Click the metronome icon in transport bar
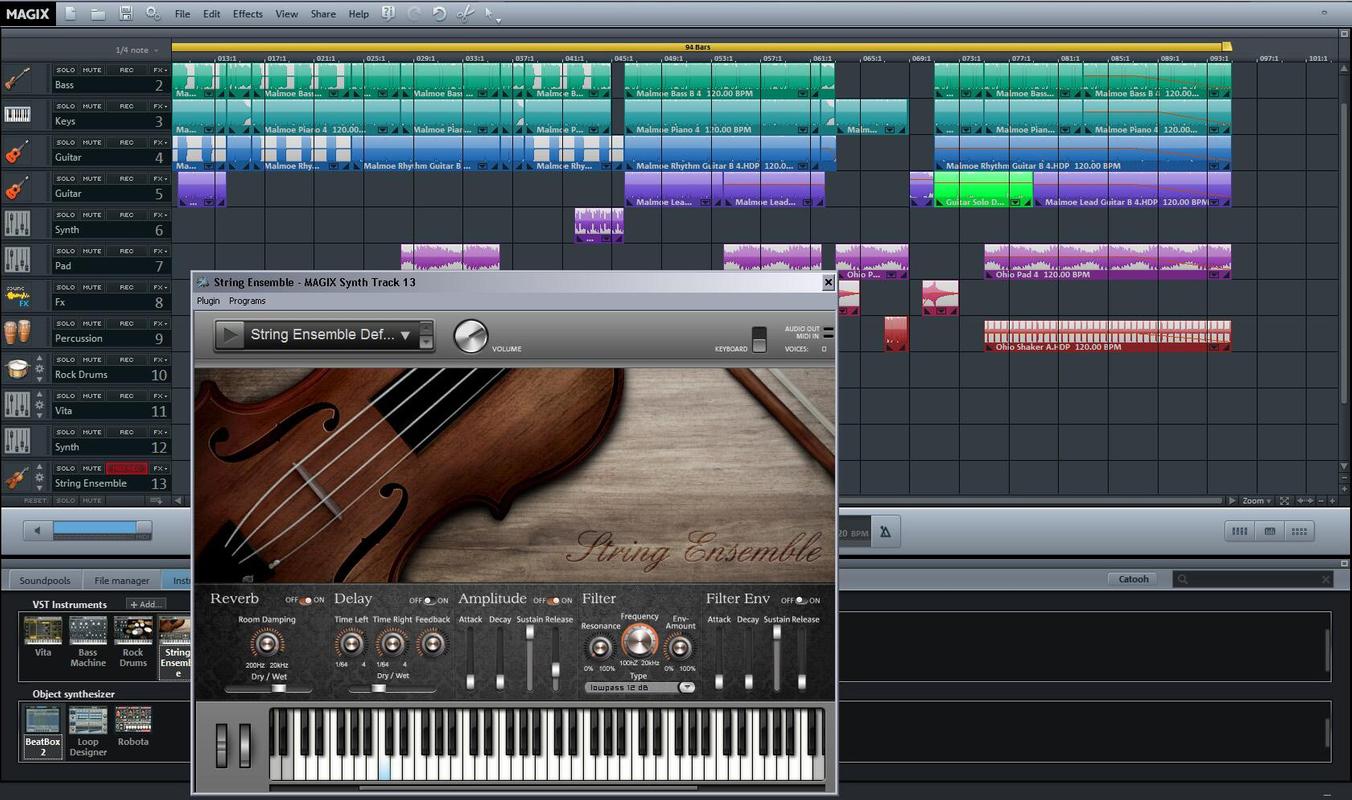Image resolution: width=1352 pixels, height=800 pixels. (x=885, y=532)
